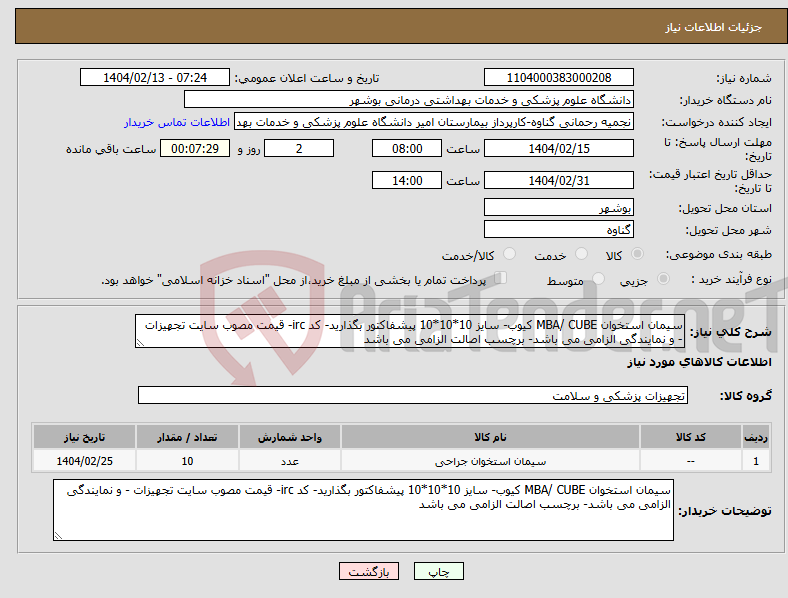Screen dimensions: 788x598
Task: Click the goods group field تجهیزات پزشکی و سلامت
Action: [413, 396]
